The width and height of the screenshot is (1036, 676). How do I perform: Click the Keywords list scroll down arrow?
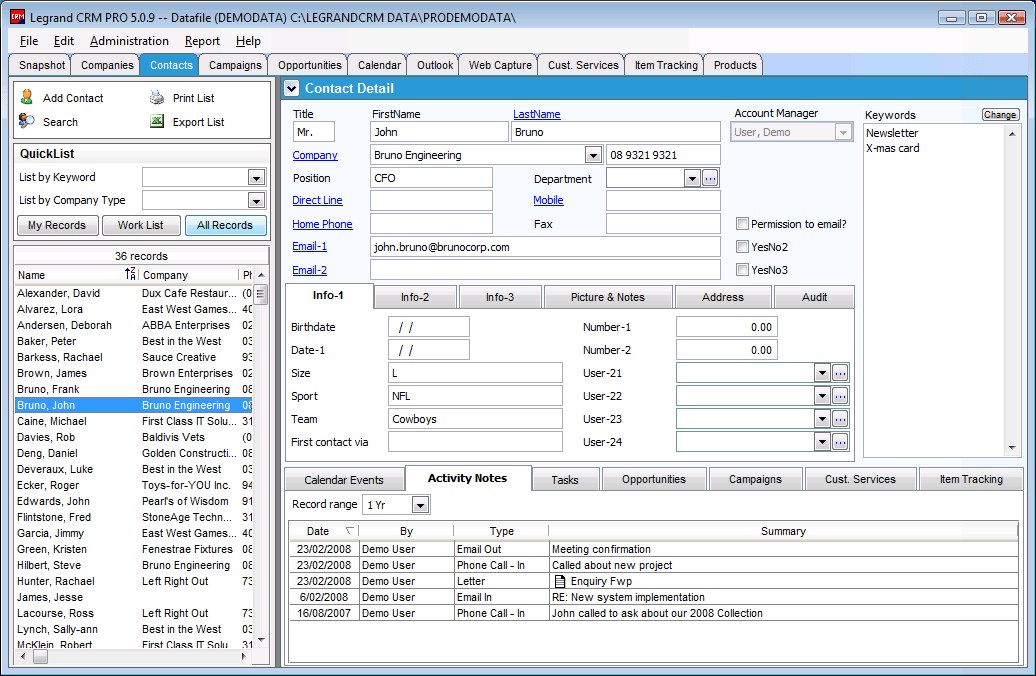point(1012,447)
